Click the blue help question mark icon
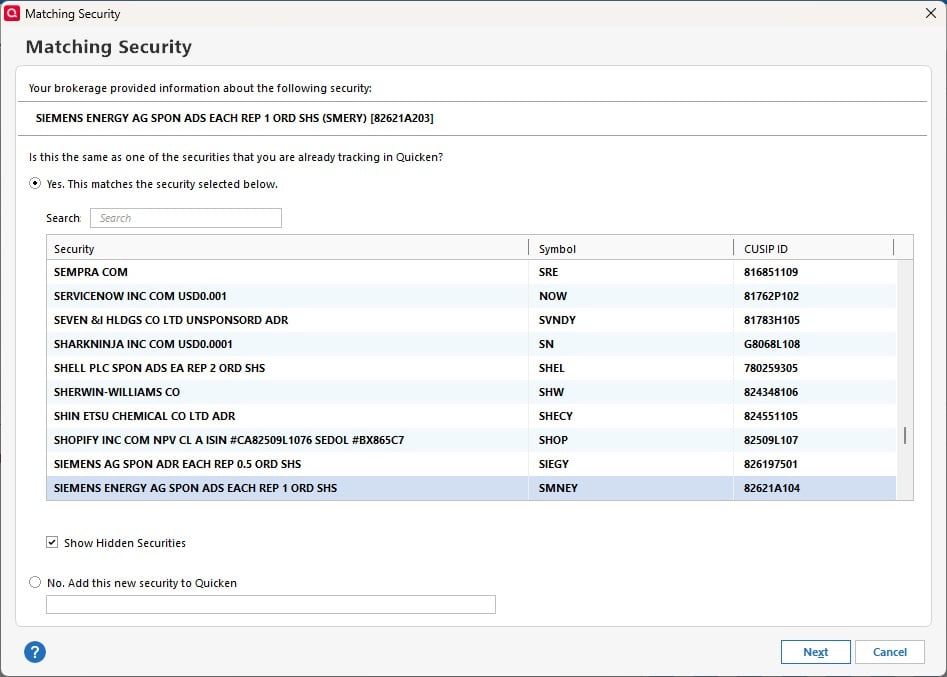The image size is (947, 677). click(x=35, y=652)
